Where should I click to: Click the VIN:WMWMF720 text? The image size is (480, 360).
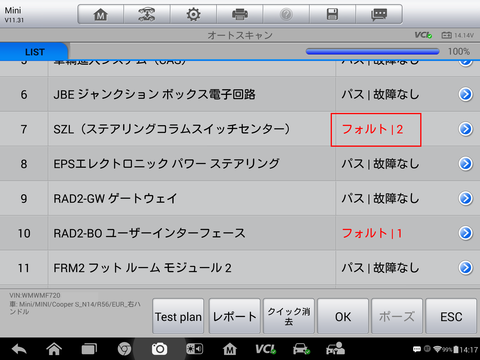tap(35, 295)
